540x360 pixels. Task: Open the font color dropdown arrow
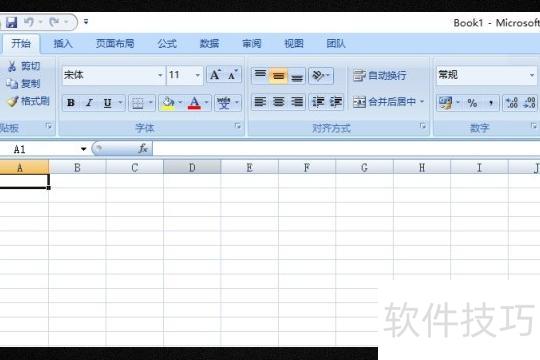coord(207,103)
